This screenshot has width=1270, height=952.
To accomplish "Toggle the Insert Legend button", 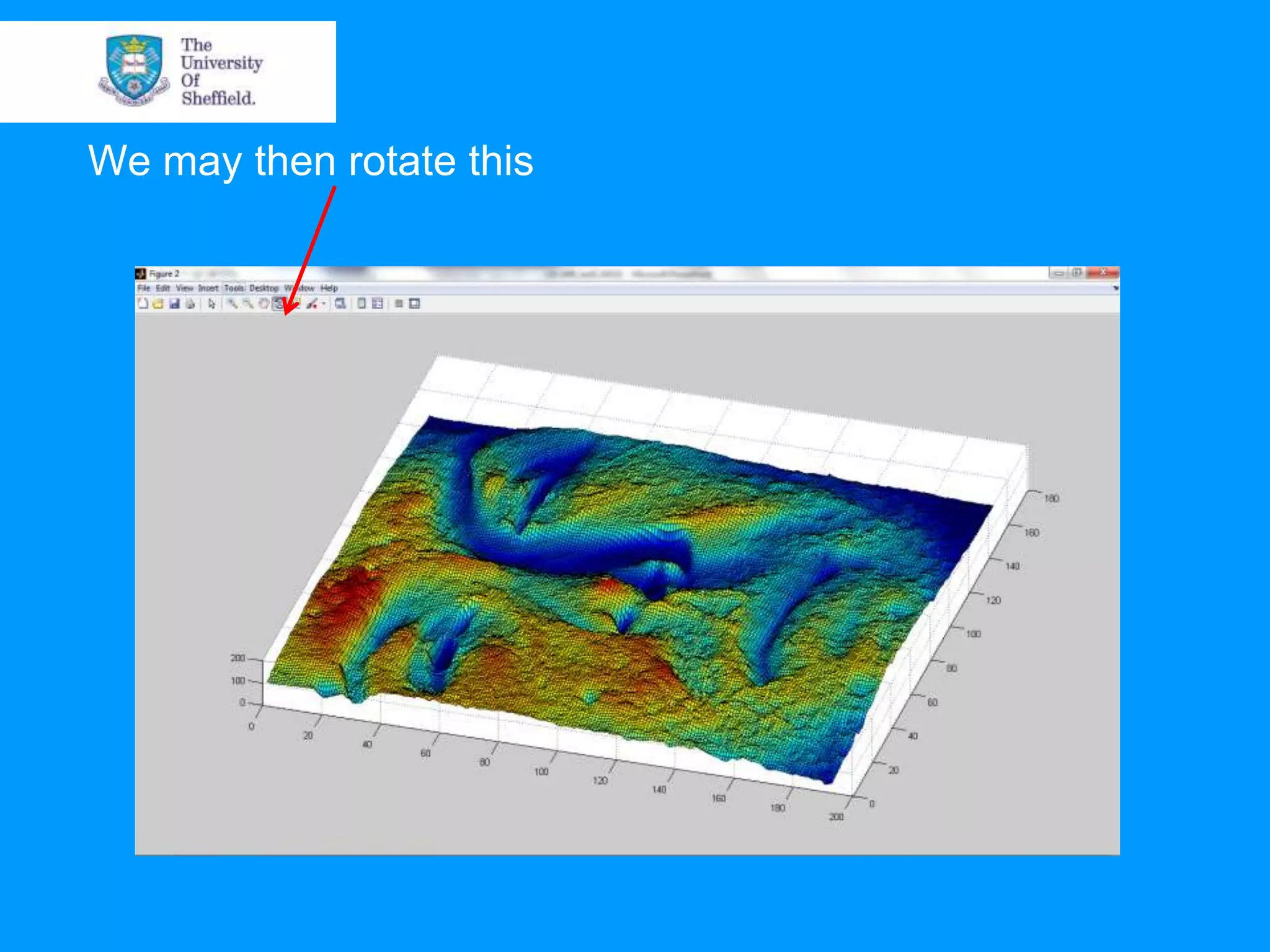I will pyautogui.click(x=377, y=303).
